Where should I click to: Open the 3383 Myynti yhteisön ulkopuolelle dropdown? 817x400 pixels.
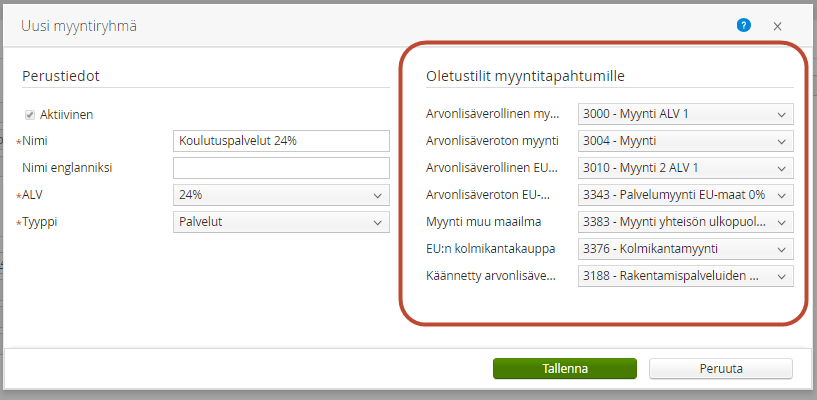pos(685,222)
